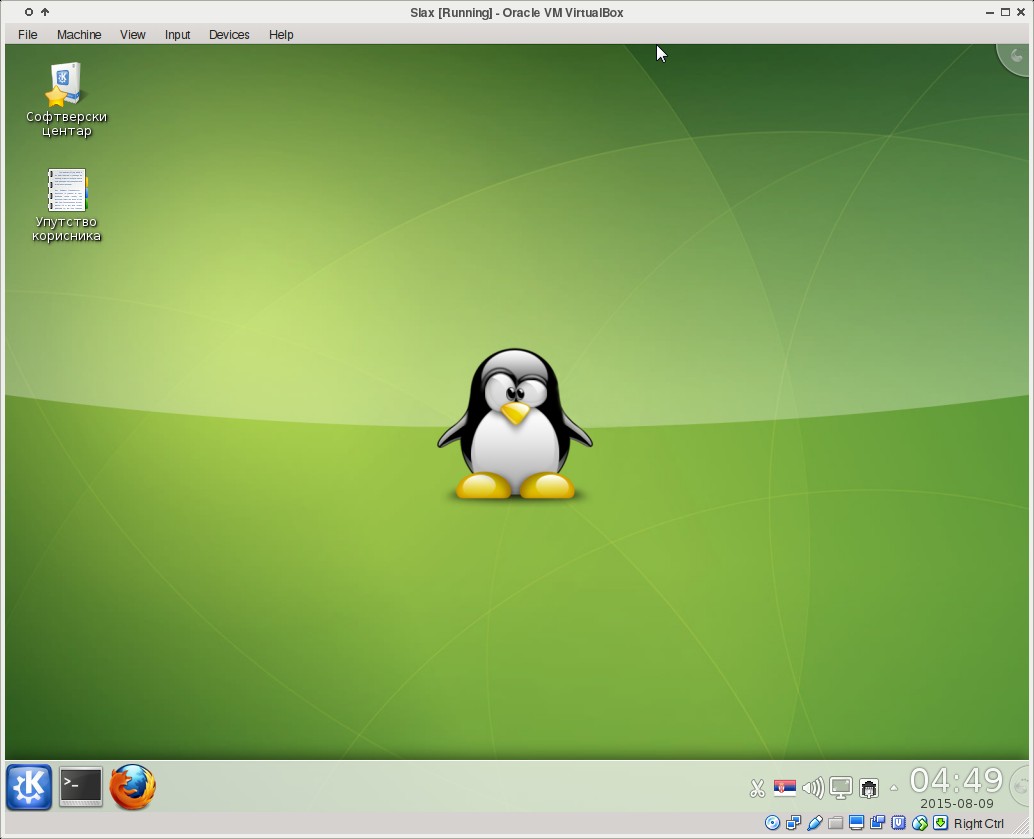Close the VirtualBox window
Screen dimensions: 1034x839
[1021, 12]
